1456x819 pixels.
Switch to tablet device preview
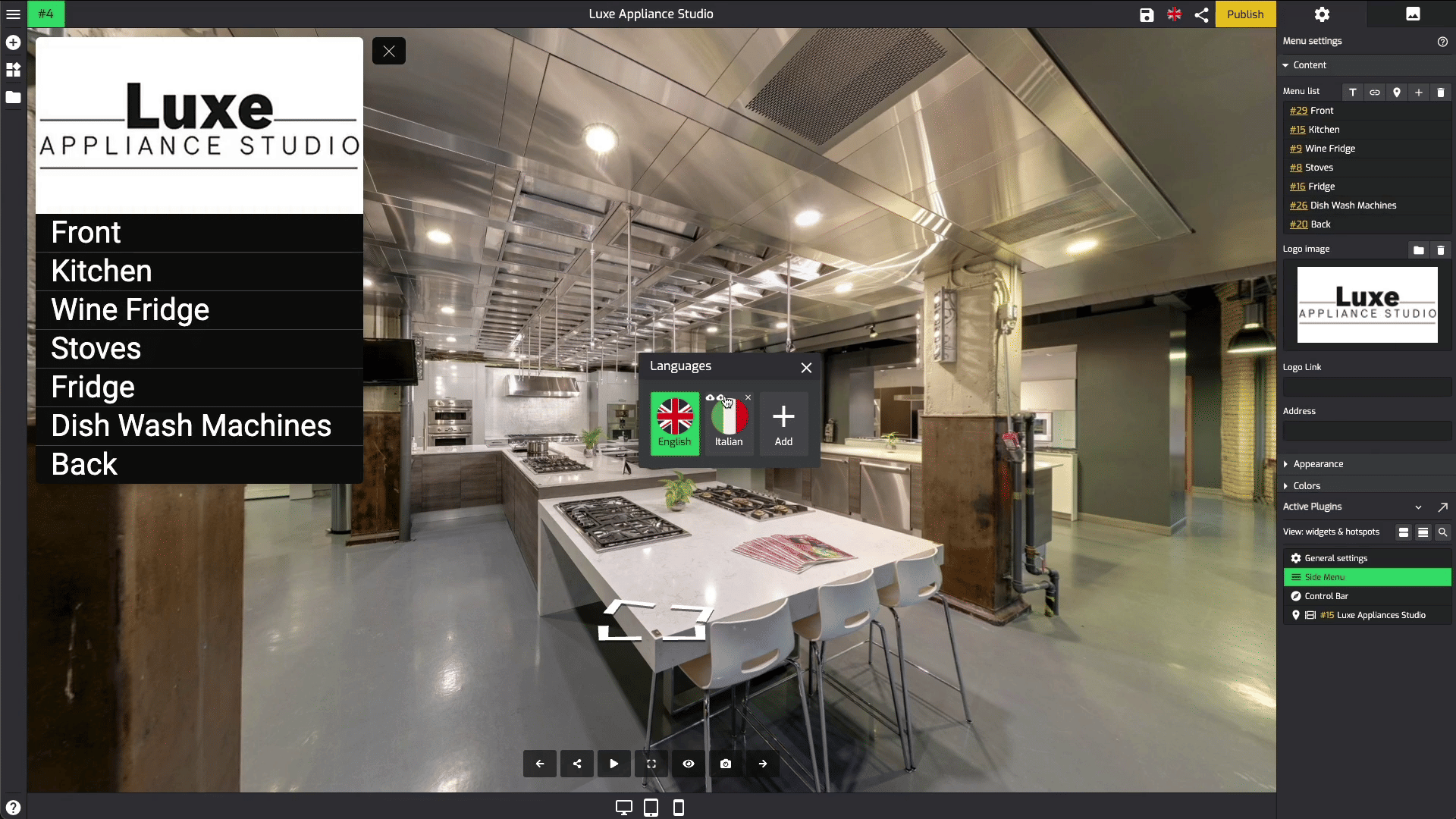click(651, 808)
